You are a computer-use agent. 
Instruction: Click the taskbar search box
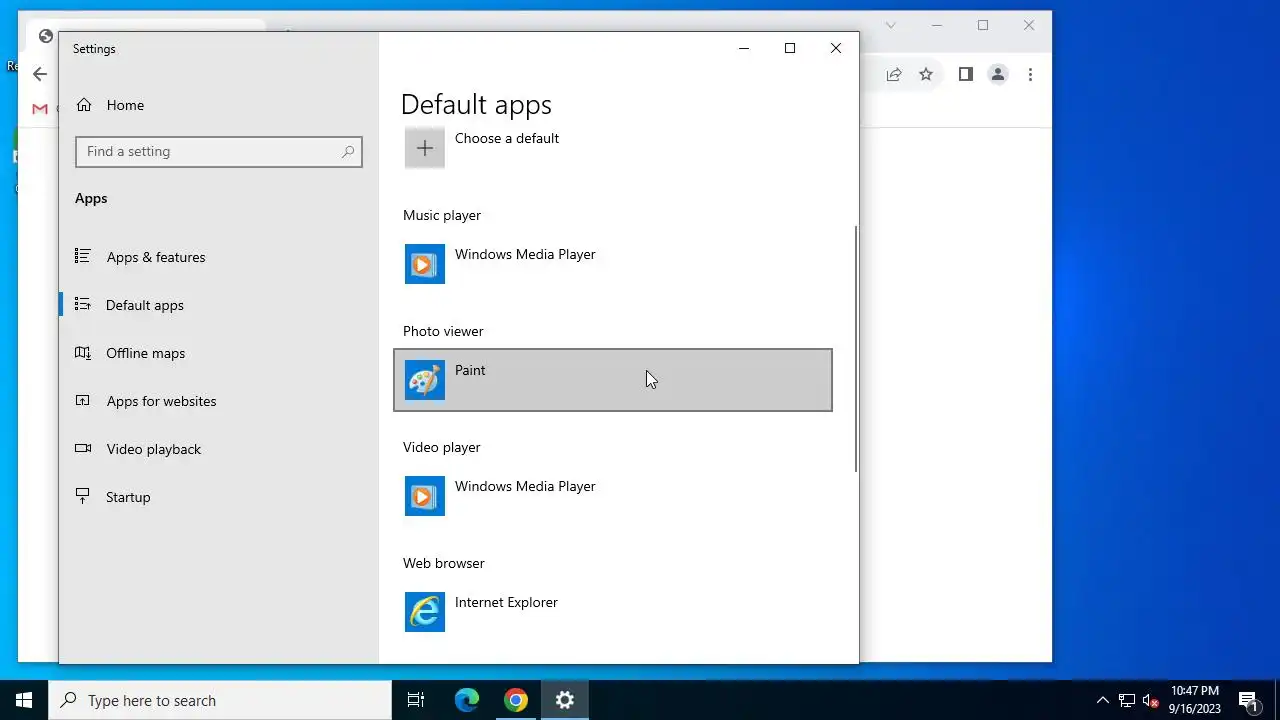[x=220, y=700]
